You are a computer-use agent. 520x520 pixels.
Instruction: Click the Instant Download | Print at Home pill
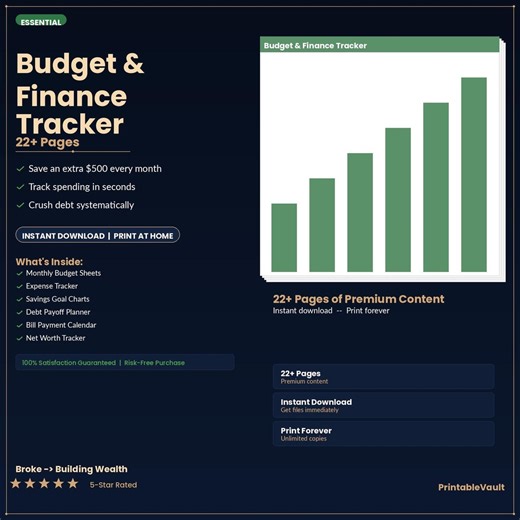[98, 235]
